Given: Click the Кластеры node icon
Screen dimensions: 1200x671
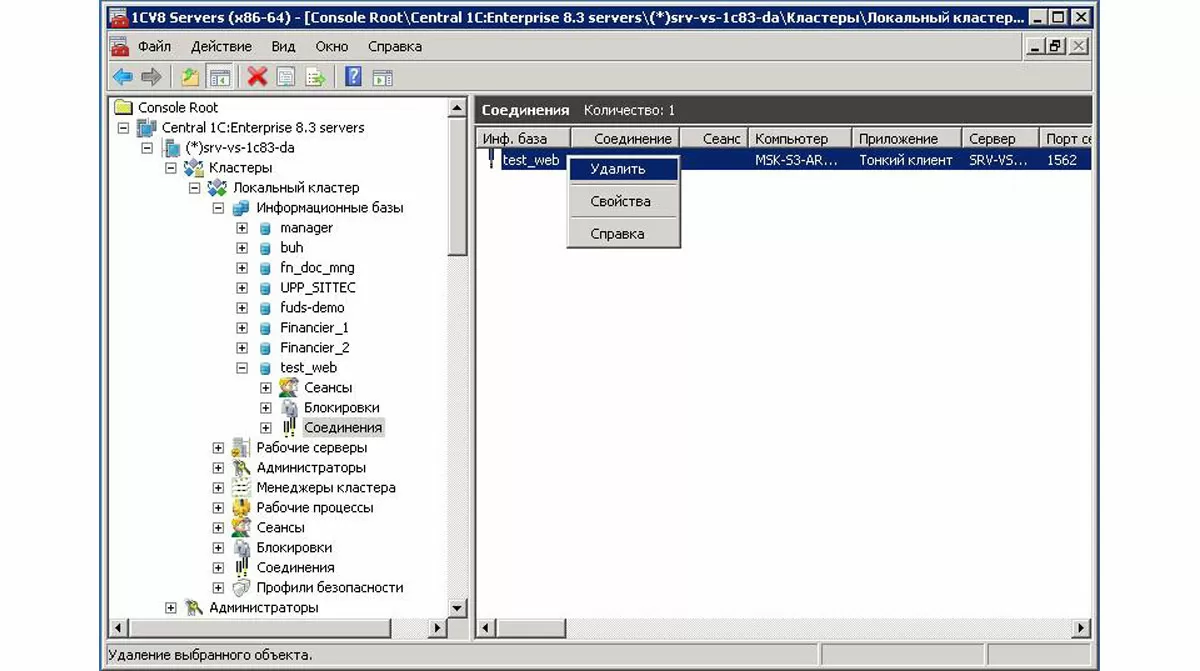Looking at the screenshot, I should pyautogui.click(x=194, y=167).
